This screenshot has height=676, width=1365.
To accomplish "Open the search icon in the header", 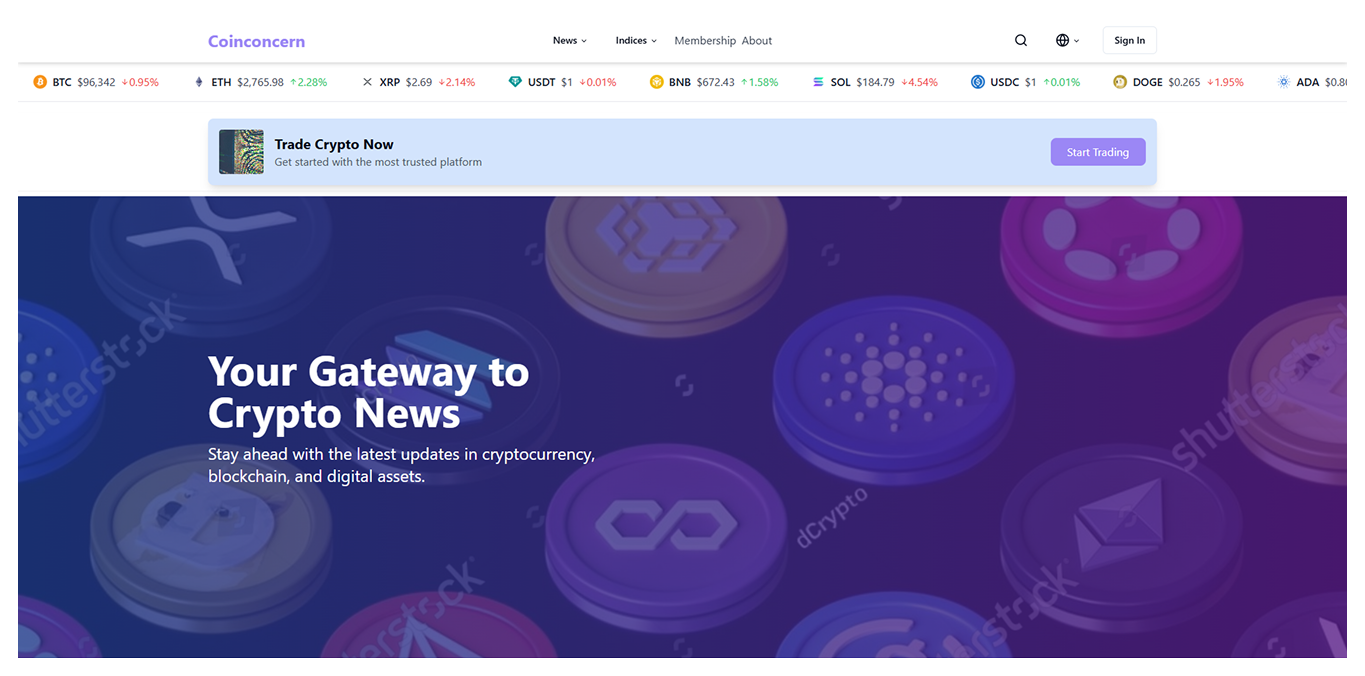I will tap(1021, 41).
